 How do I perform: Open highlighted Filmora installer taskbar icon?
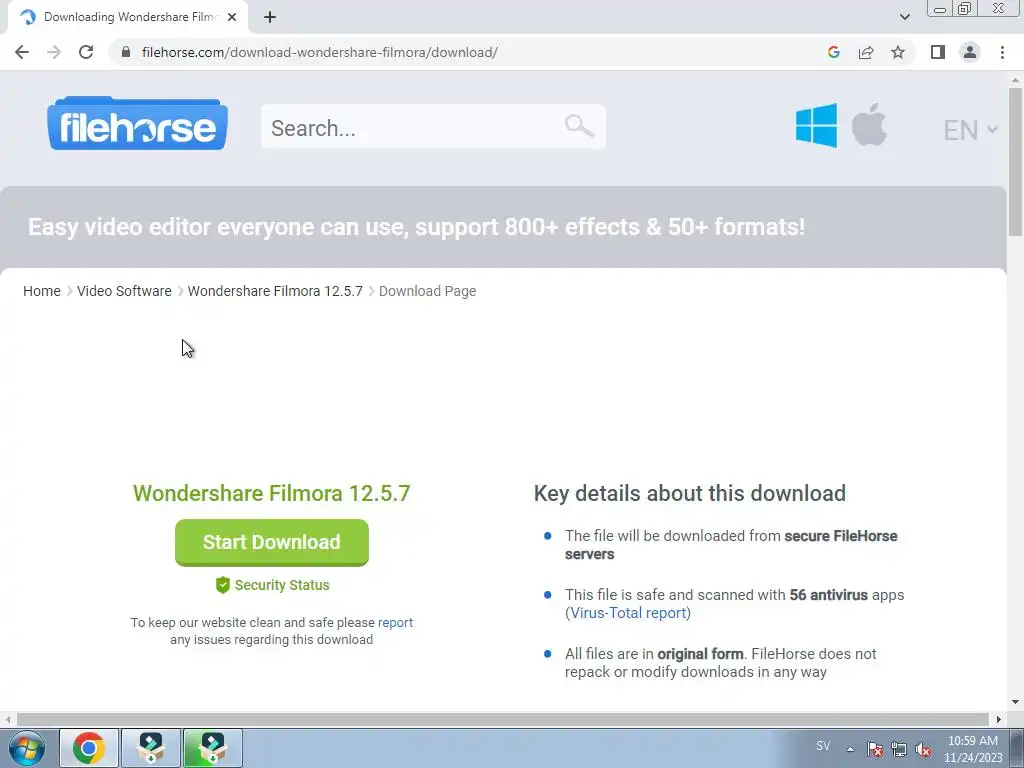coord(213,748)
